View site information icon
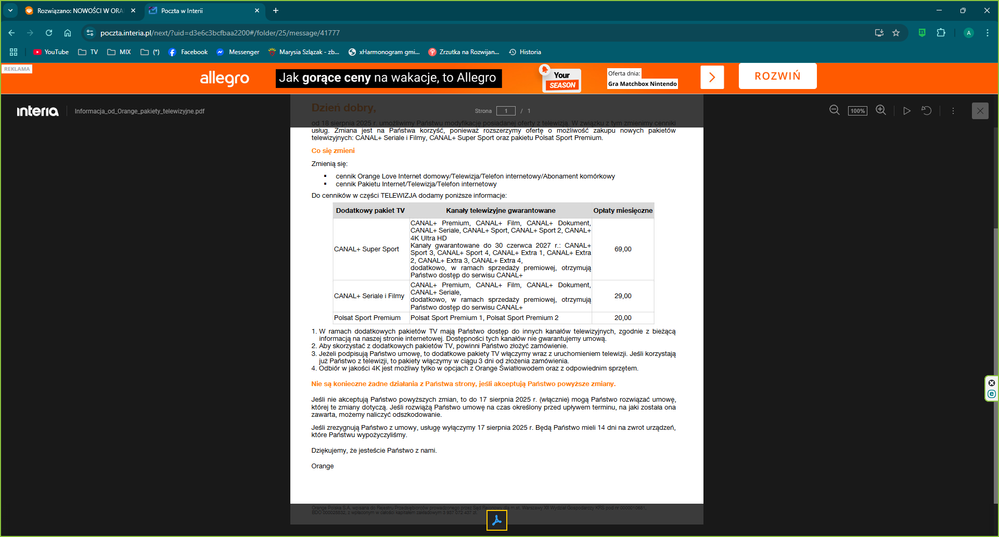The width and height of the screenshot is (999, 537). pos(90,32)
